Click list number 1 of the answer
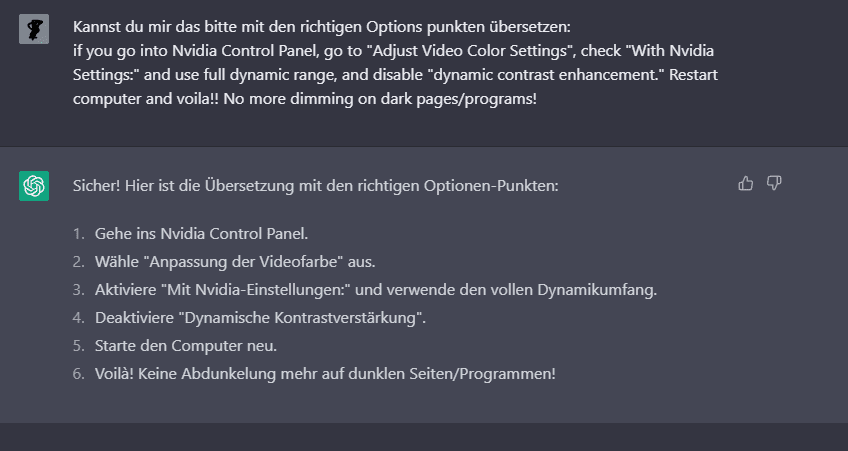Viewport: 848px width, 451px height. 78,234
